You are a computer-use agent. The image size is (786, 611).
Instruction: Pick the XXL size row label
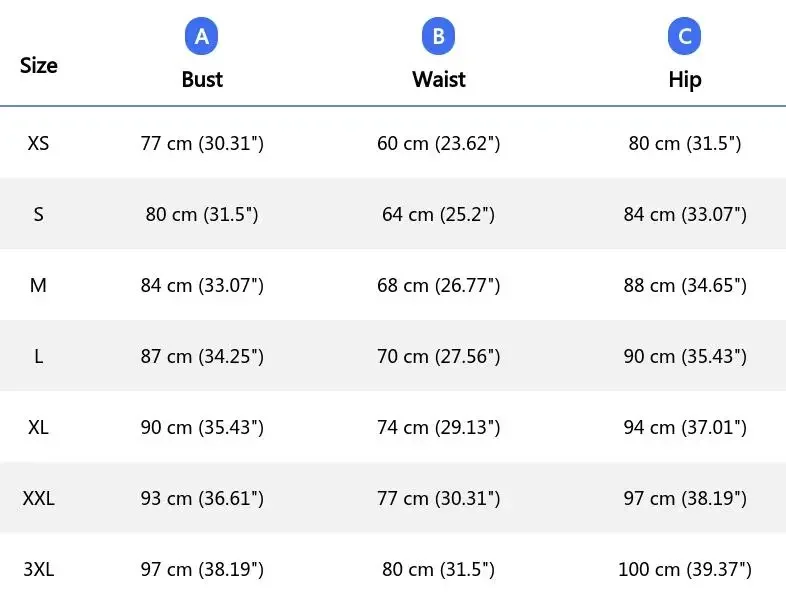pyautogui.click(x=39, y=498)
